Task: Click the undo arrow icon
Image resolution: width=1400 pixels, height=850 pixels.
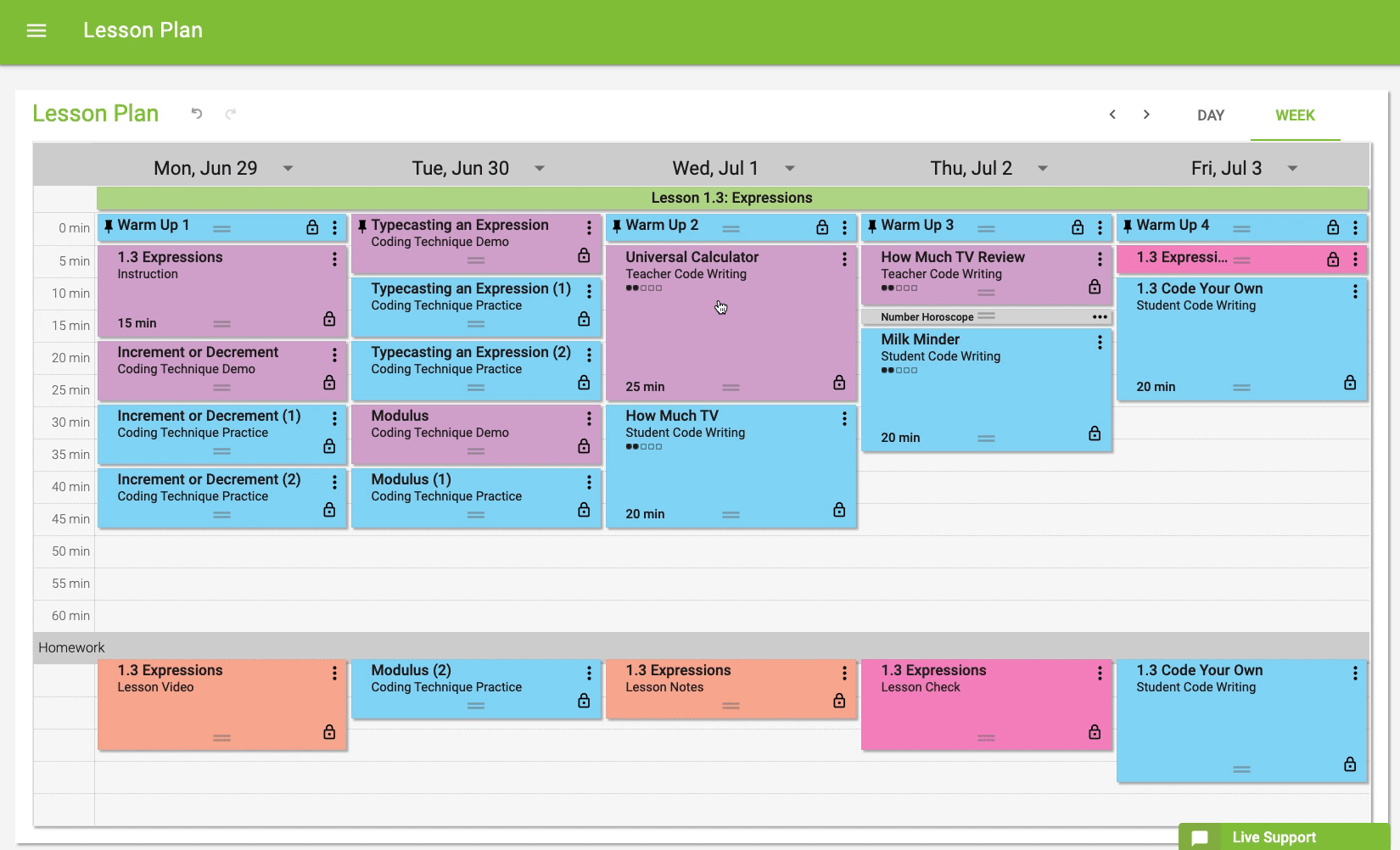Action: pyautogui.click(x=197, y=114)
